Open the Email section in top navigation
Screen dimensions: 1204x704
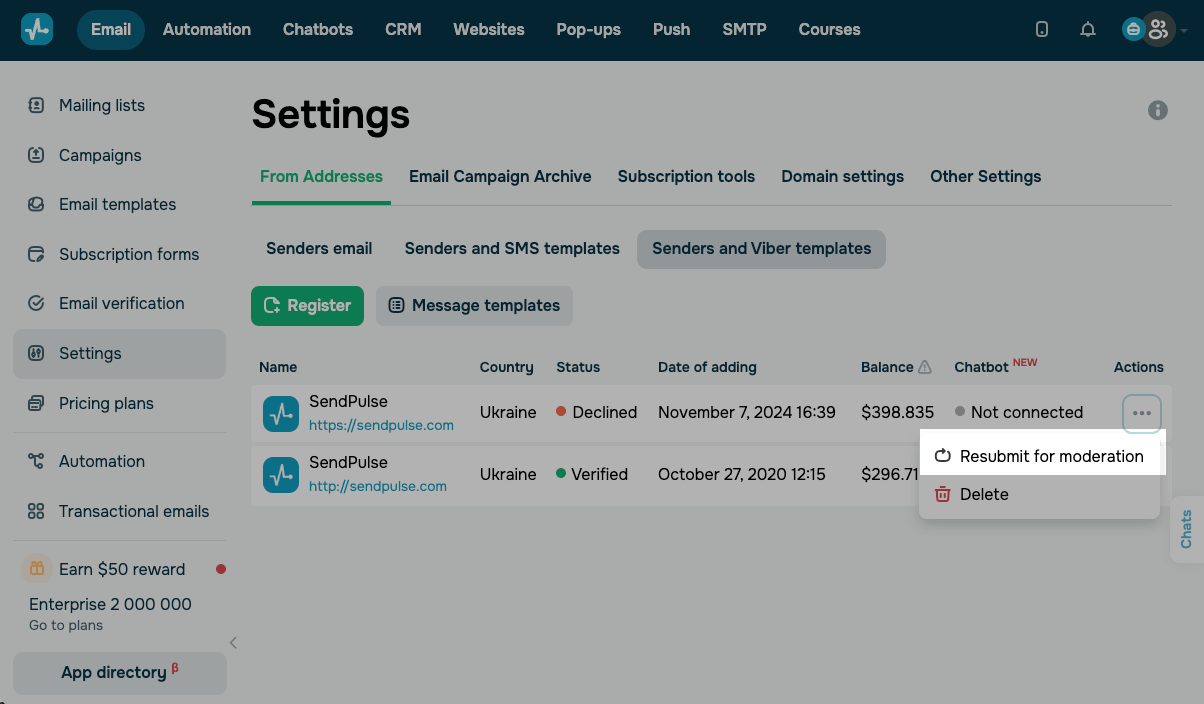[x=111, y=30]
